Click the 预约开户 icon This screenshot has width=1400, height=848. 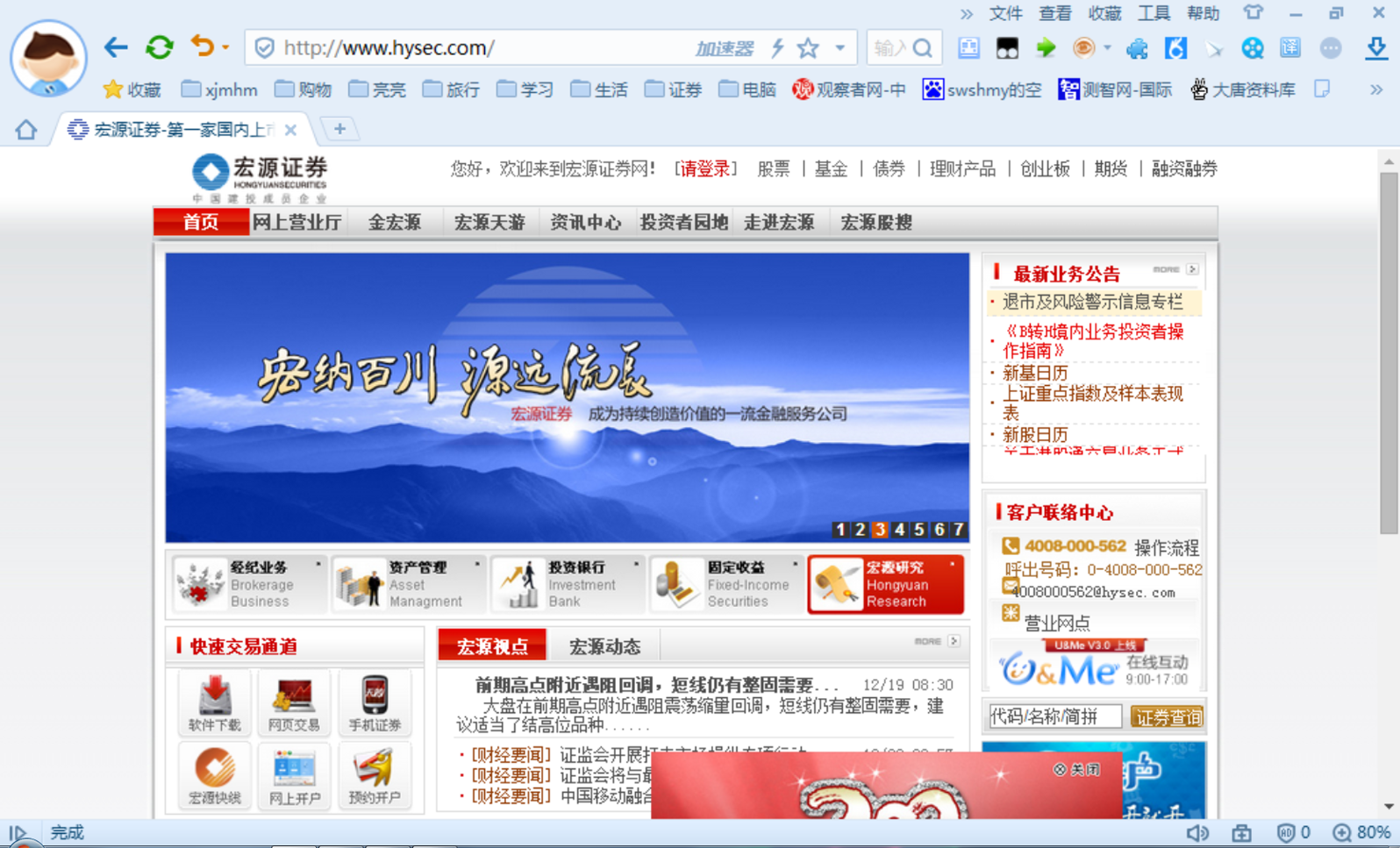tap(375, 775)
